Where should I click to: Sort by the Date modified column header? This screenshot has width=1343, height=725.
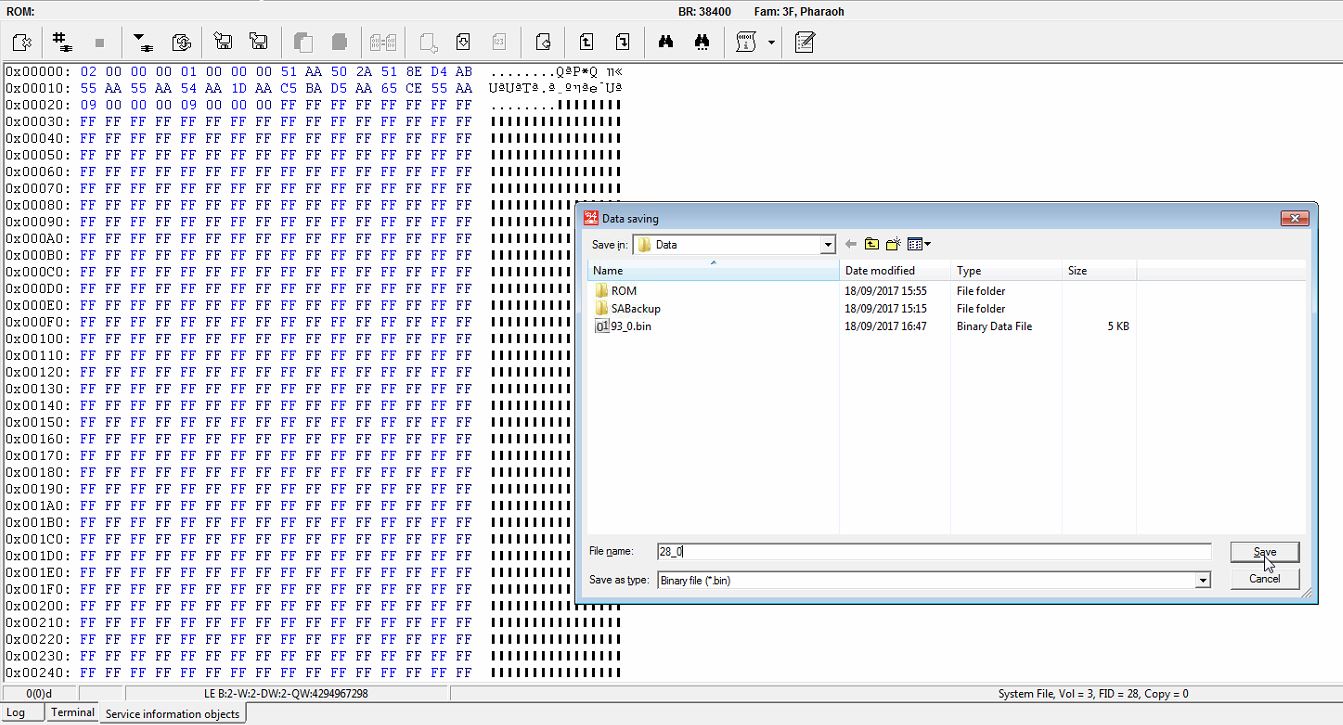point(895,271)
